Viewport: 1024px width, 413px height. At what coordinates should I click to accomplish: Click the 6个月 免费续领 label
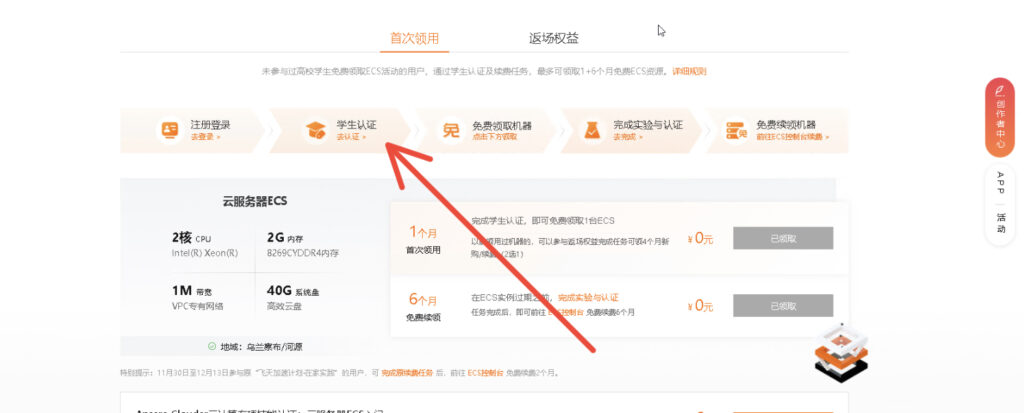(423, 307)
